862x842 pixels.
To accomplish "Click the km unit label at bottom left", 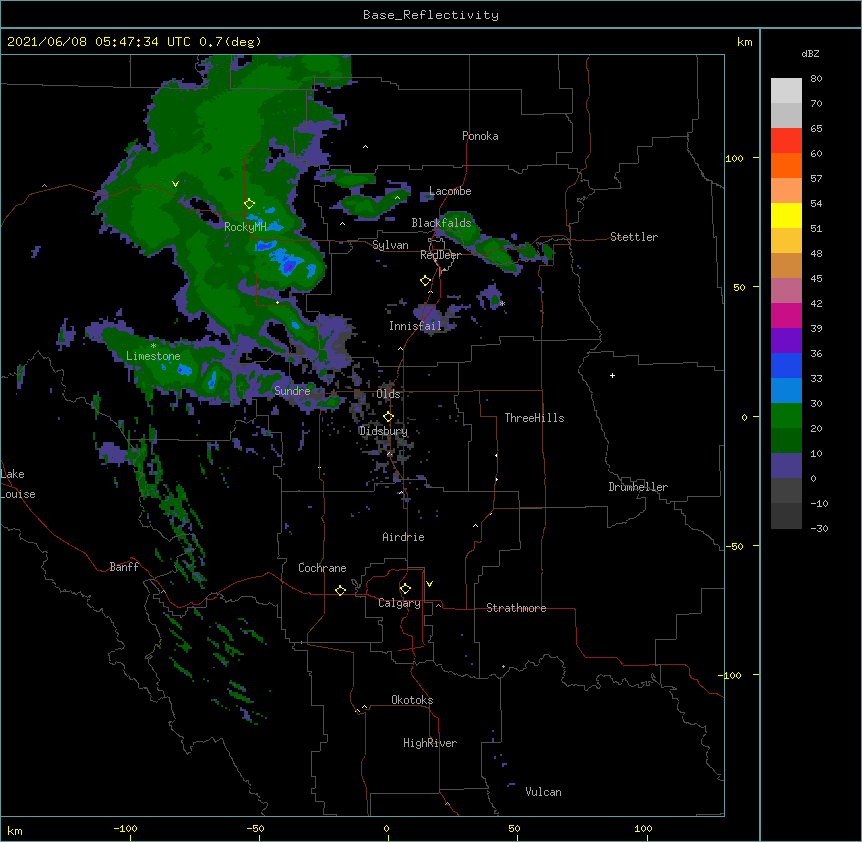I will pos(15,830).
